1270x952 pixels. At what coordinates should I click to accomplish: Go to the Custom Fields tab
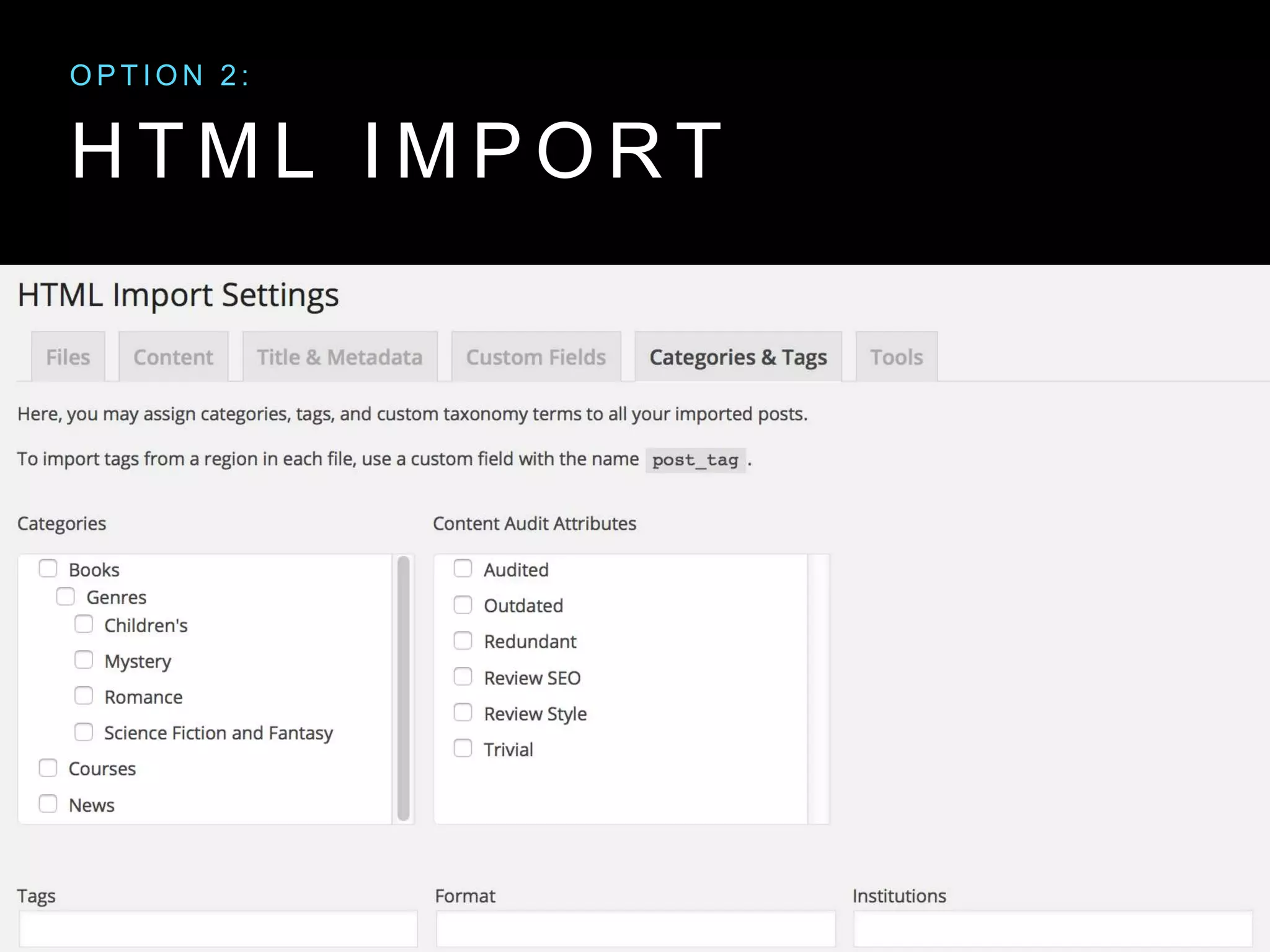536,357
